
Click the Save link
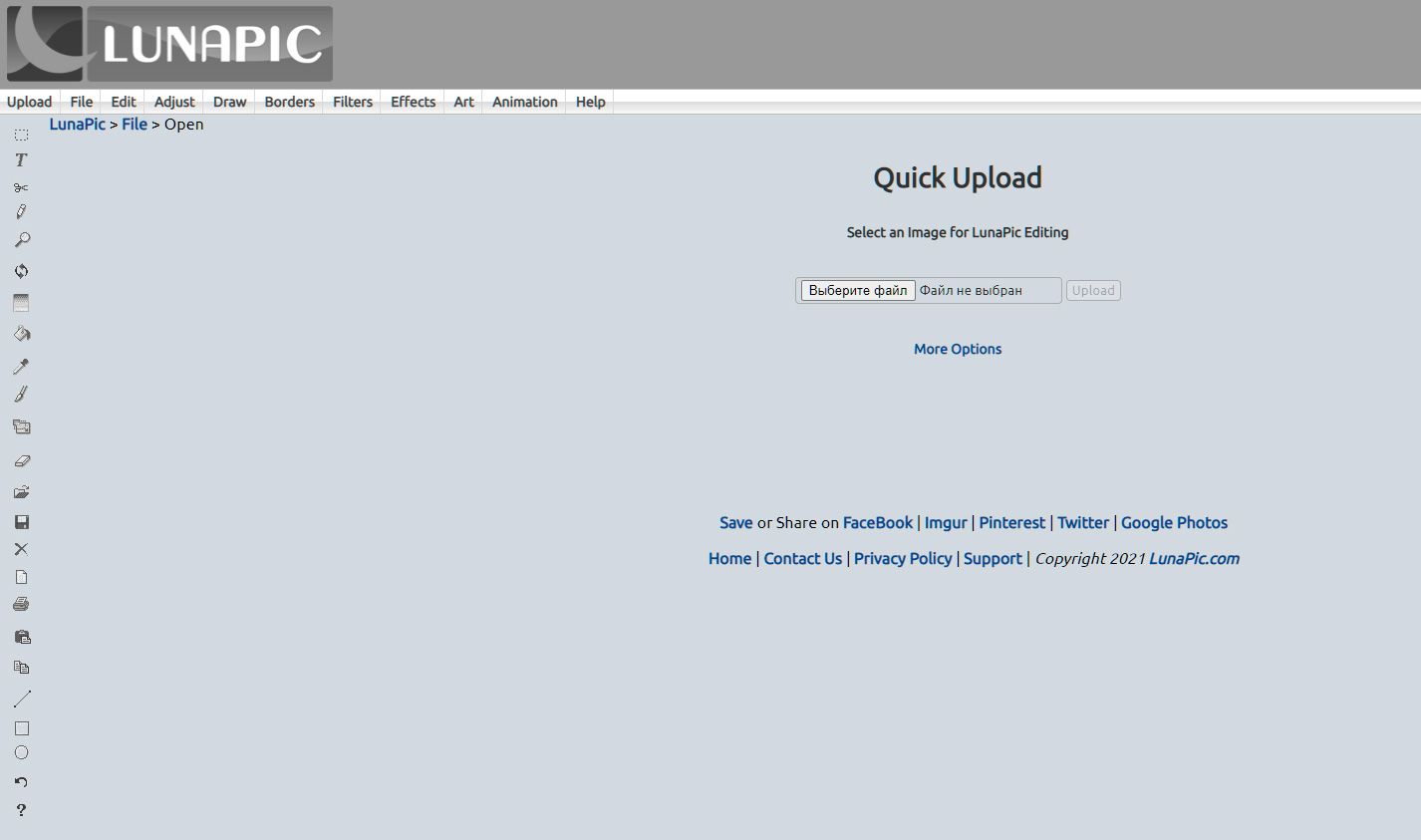[736, 522]
